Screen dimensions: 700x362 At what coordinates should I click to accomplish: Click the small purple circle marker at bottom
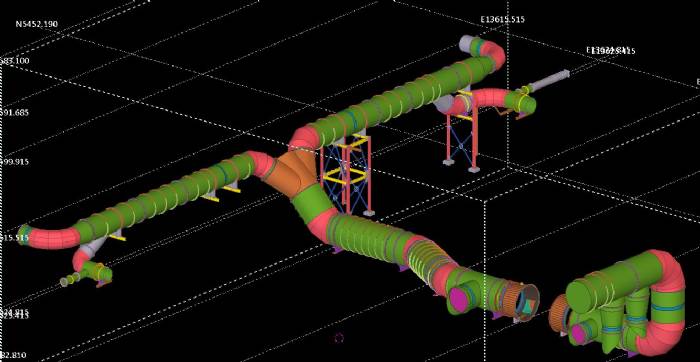[339, 337]
